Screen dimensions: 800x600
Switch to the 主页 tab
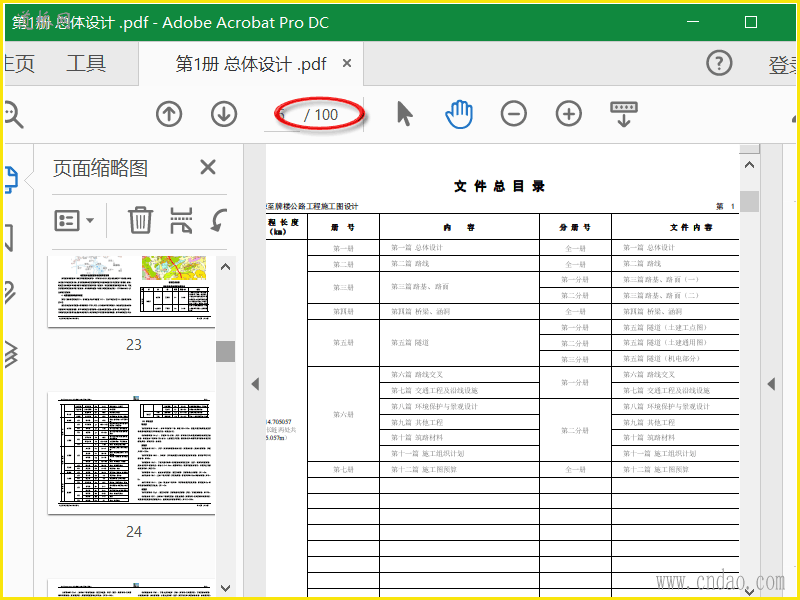(x=19, y=64)
